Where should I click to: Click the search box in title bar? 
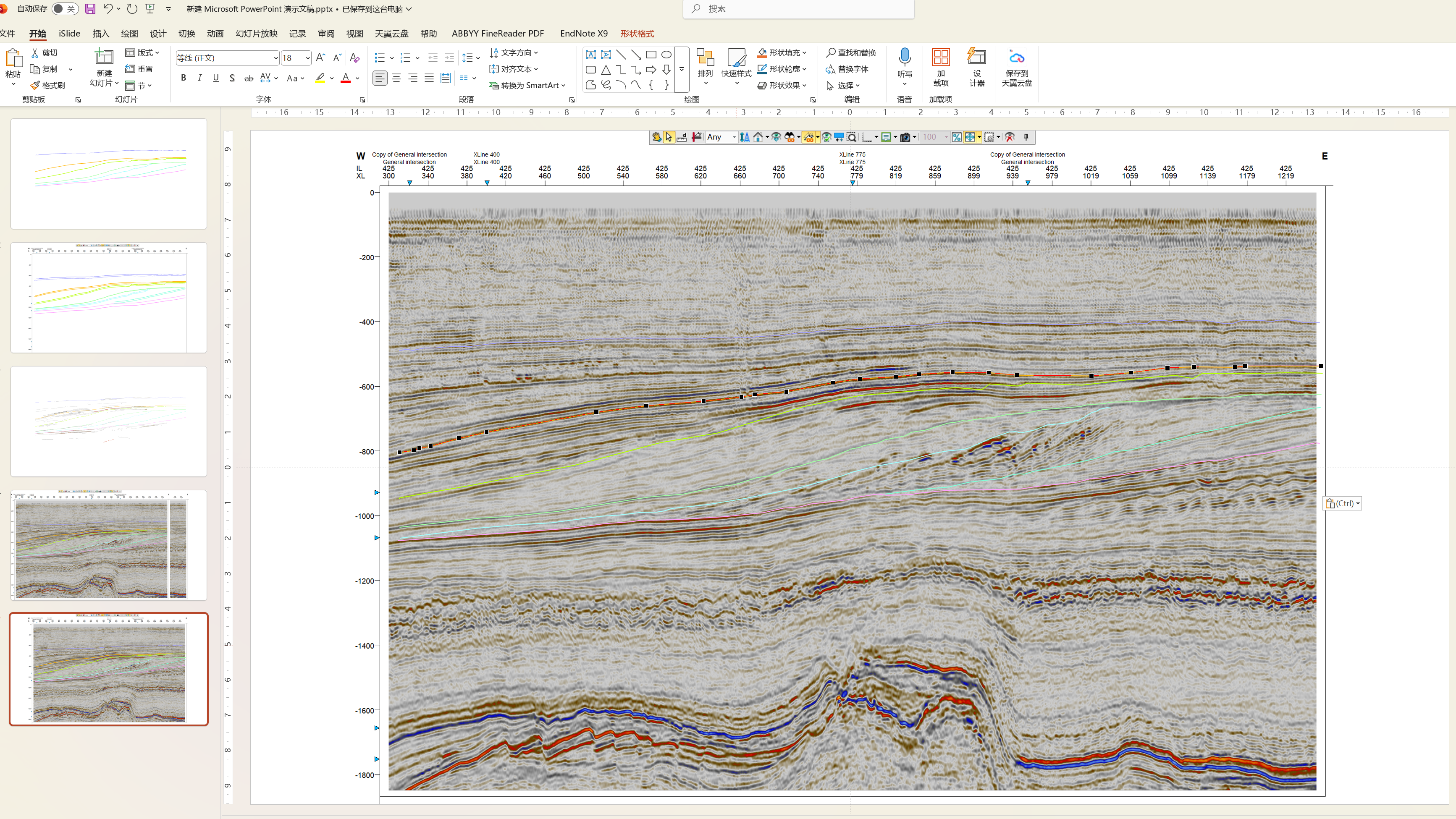(x=798, y=8)
